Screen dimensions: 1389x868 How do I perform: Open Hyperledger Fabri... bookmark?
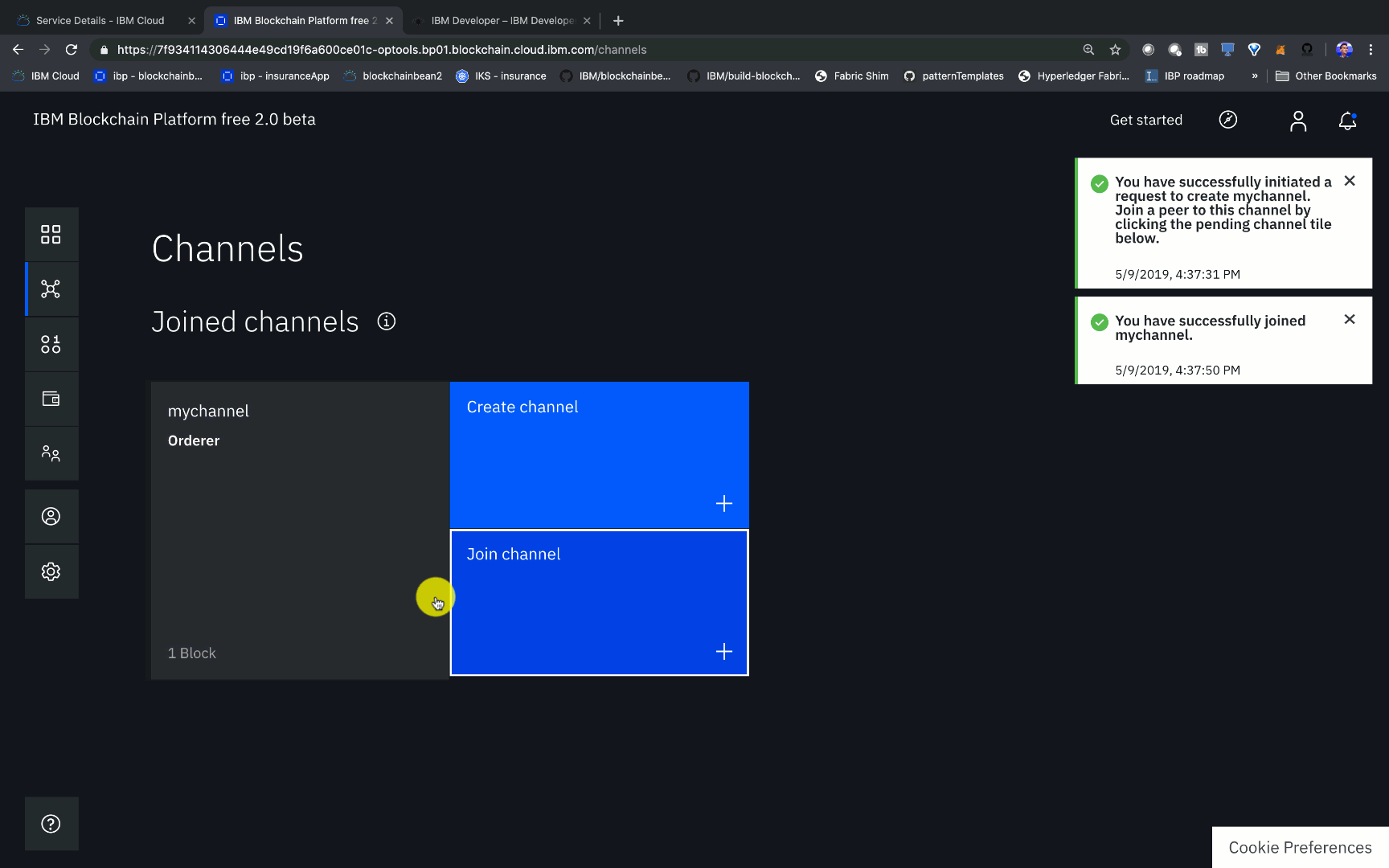click(1074, 76)
